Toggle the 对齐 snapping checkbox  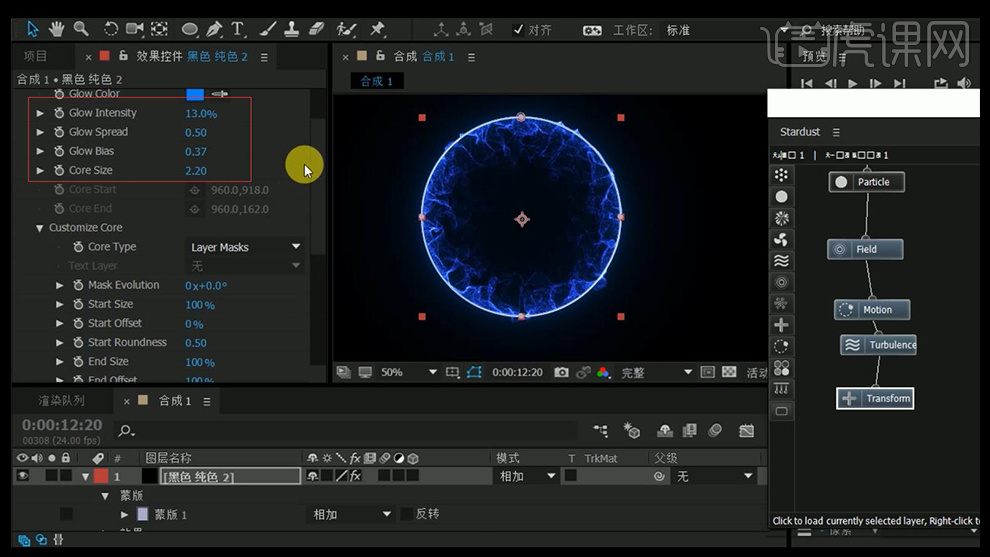518,30
